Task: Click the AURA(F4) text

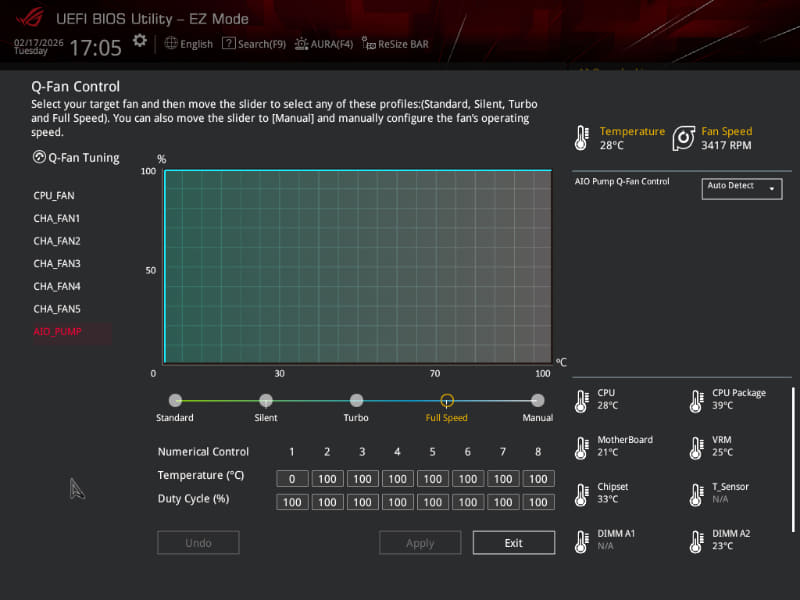Action: tap(332, 44)
